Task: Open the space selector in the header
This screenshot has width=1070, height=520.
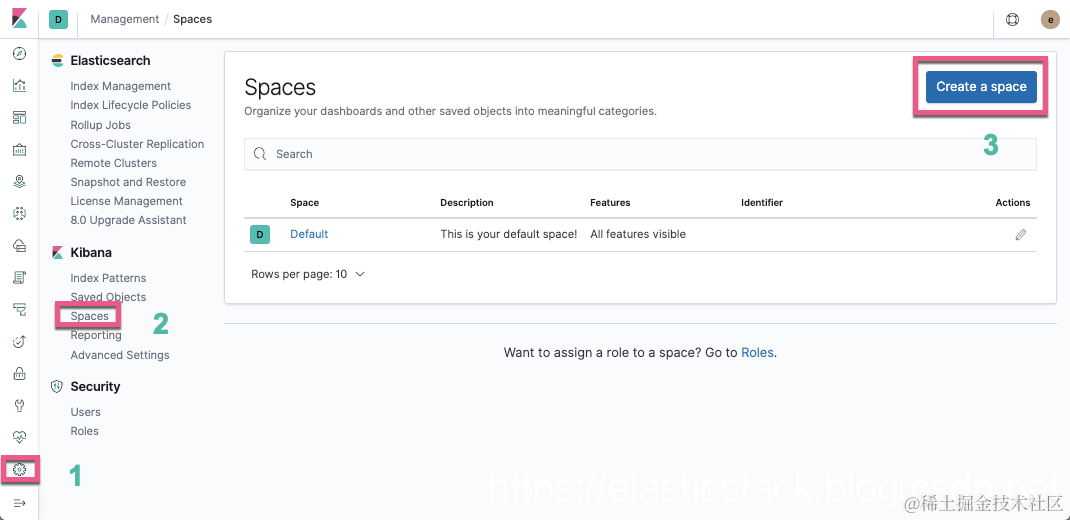Action: click(58, 19)
